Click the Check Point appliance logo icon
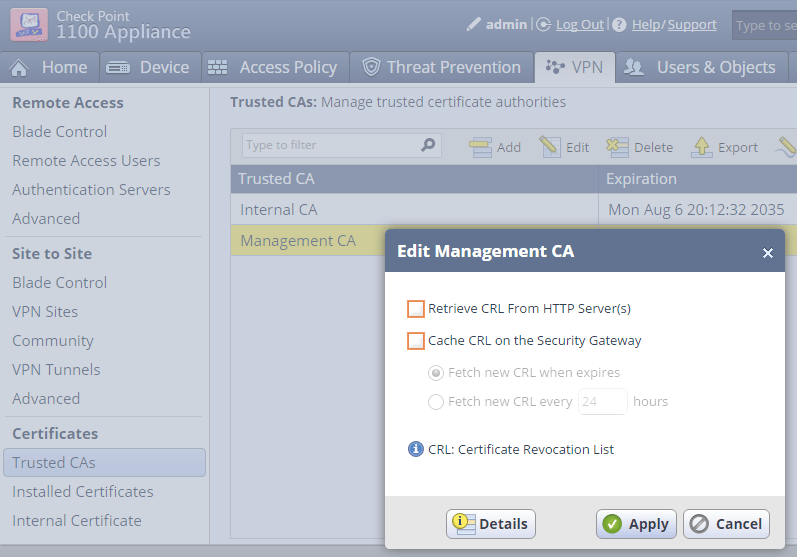The width and height of the screenshot is (797, 557). point(29,24)
